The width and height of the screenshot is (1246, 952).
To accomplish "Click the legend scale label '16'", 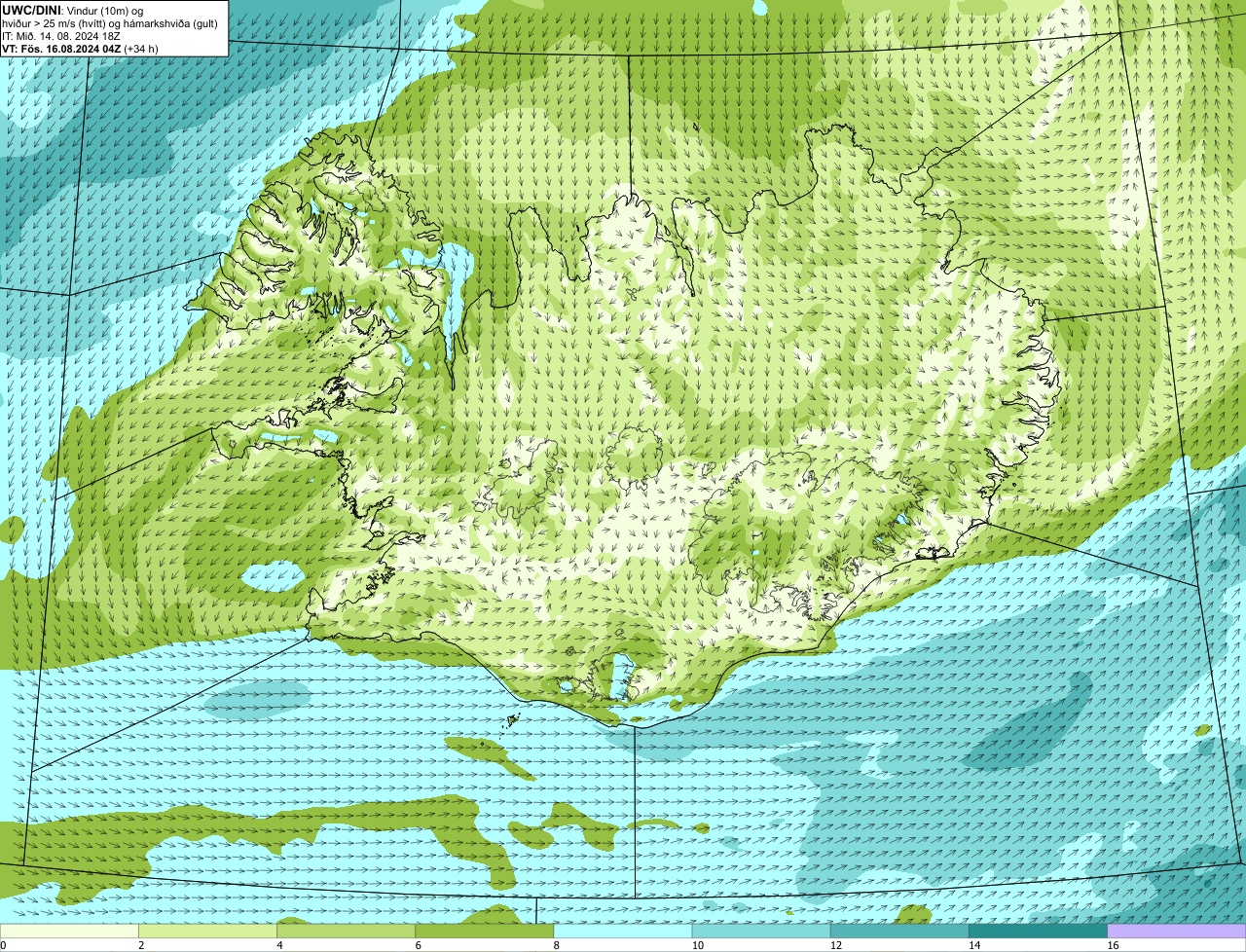I will coord(1113,945).
